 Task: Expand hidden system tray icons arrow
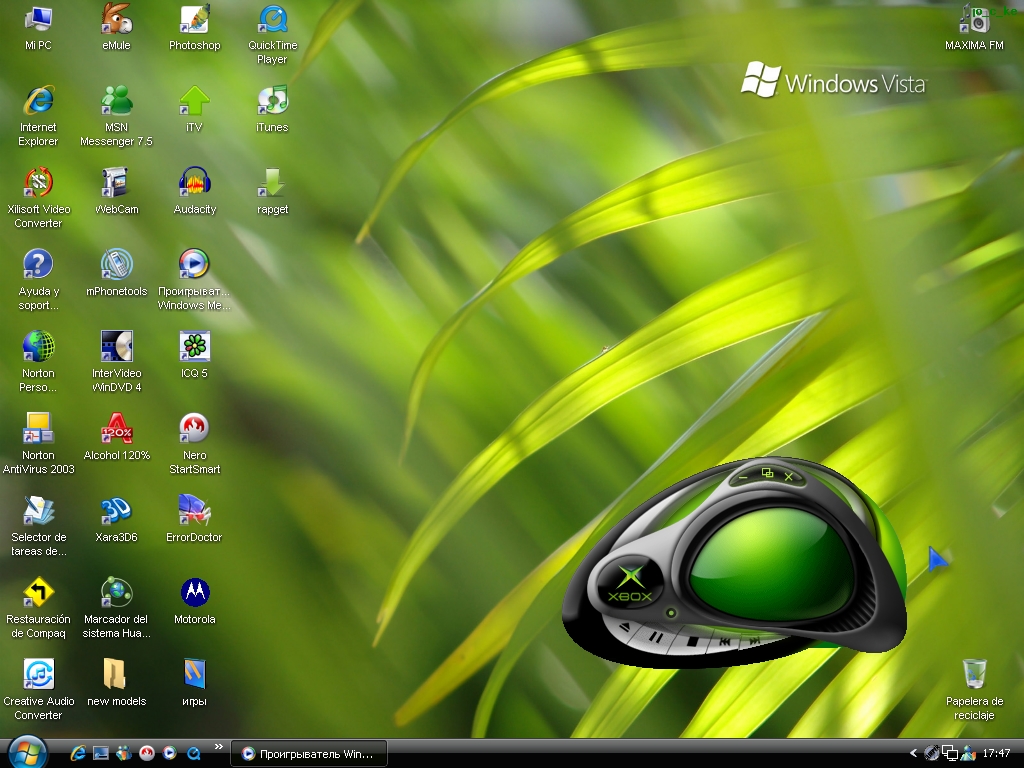[x=913, y=754]
